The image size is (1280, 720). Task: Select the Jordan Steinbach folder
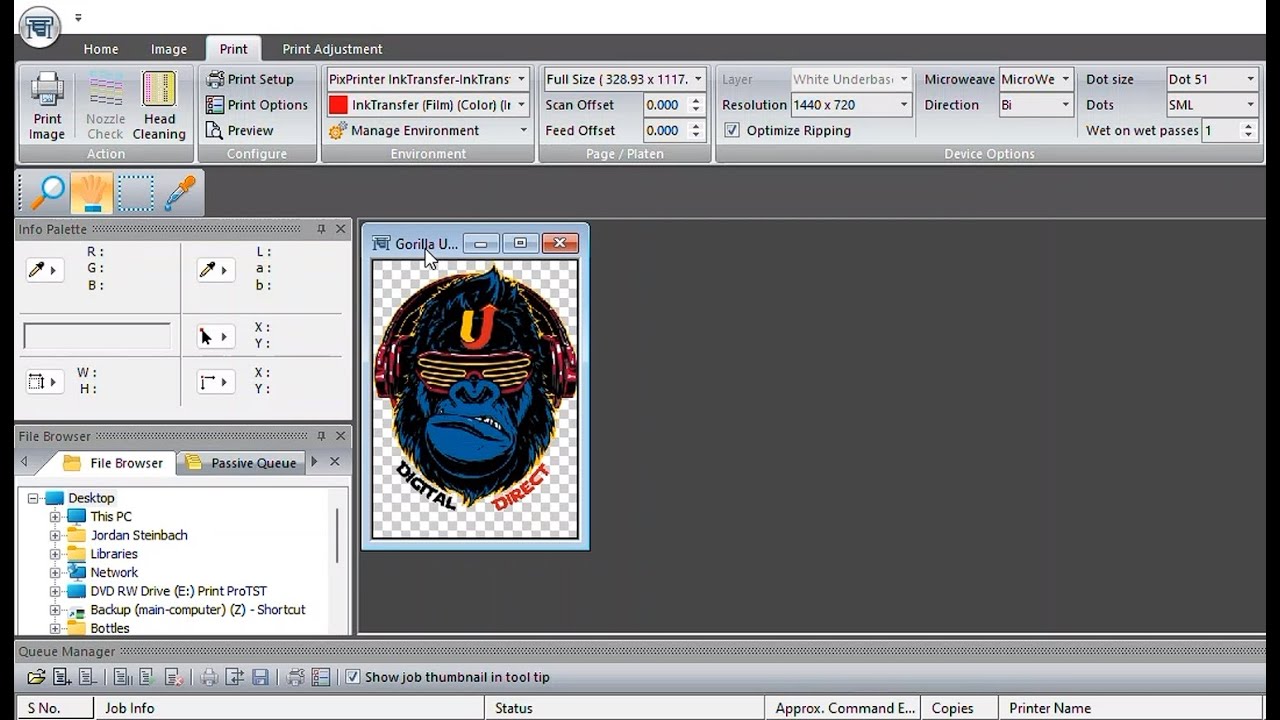139,535
